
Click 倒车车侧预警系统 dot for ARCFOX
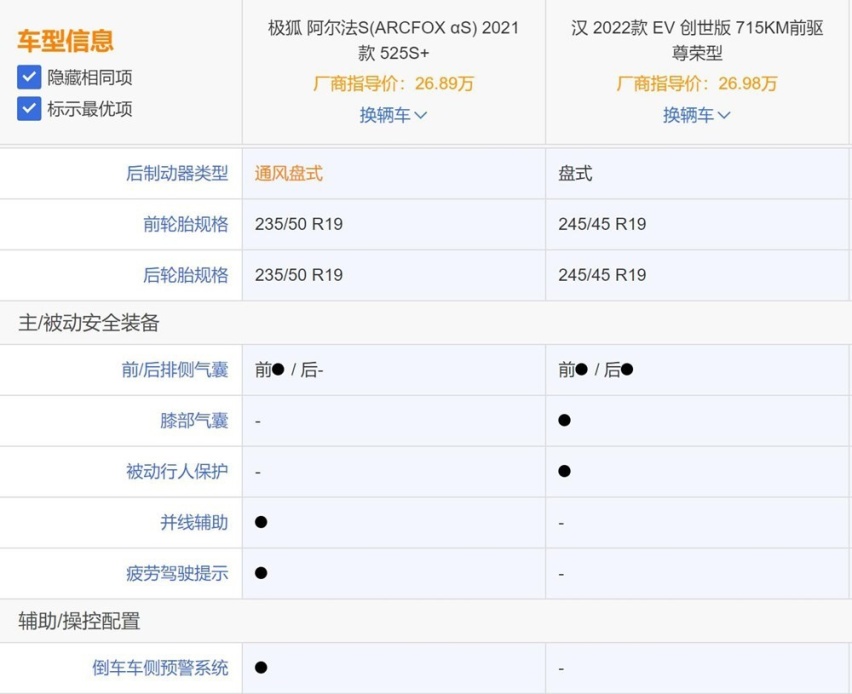[261, 667]
